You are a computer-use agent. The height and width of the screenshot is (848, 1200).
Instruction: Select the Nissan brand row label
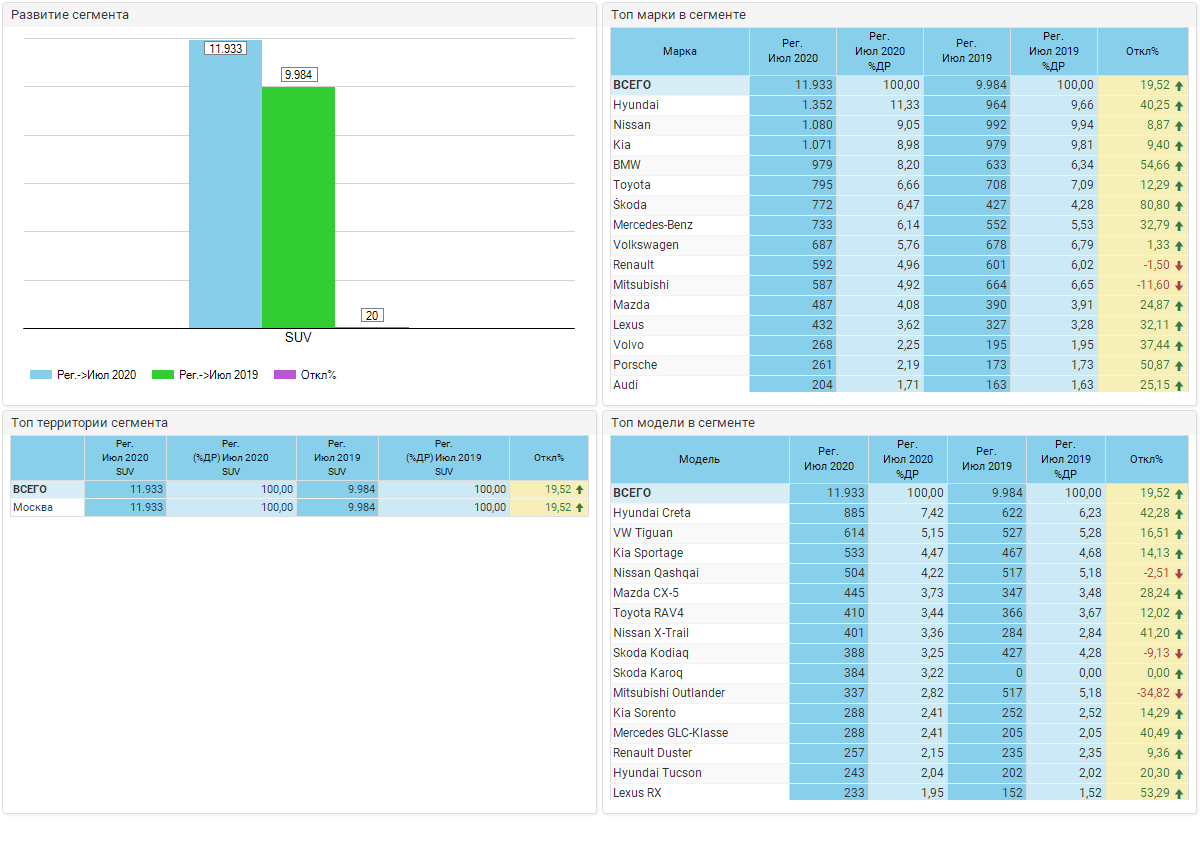[632, 125]
